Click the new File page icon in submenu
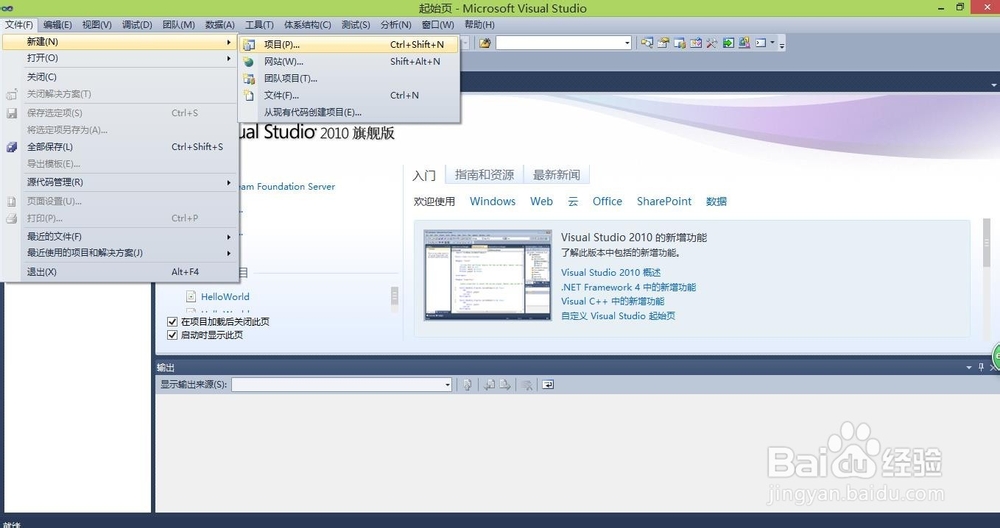Viewport: 1000px width, 528px height. pyautogui.click(x=249, y=95)
